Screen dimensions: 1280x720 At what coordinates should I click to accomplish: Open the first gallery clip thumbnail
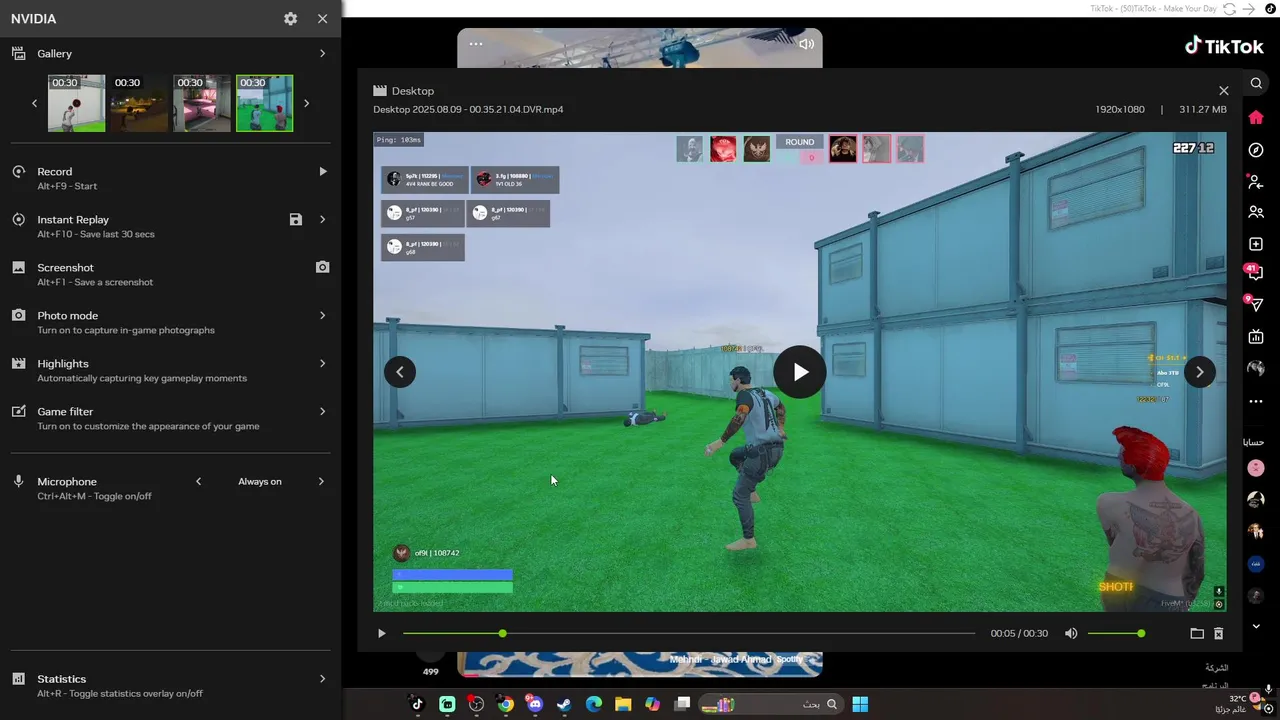click(x=76, y=103)
